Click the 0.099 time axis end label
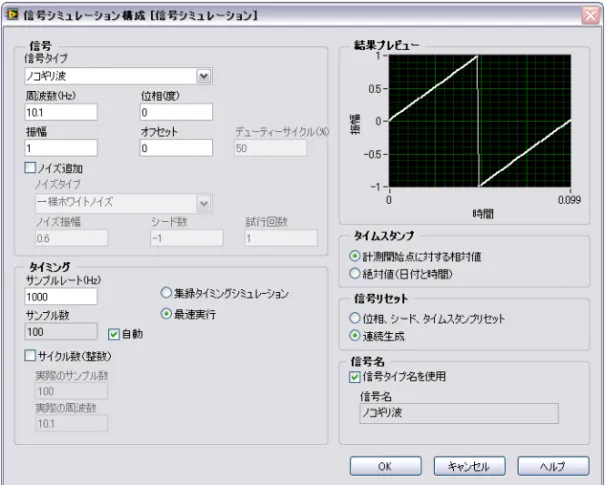This screenshot has height=485, width=605. click(569, 200)
